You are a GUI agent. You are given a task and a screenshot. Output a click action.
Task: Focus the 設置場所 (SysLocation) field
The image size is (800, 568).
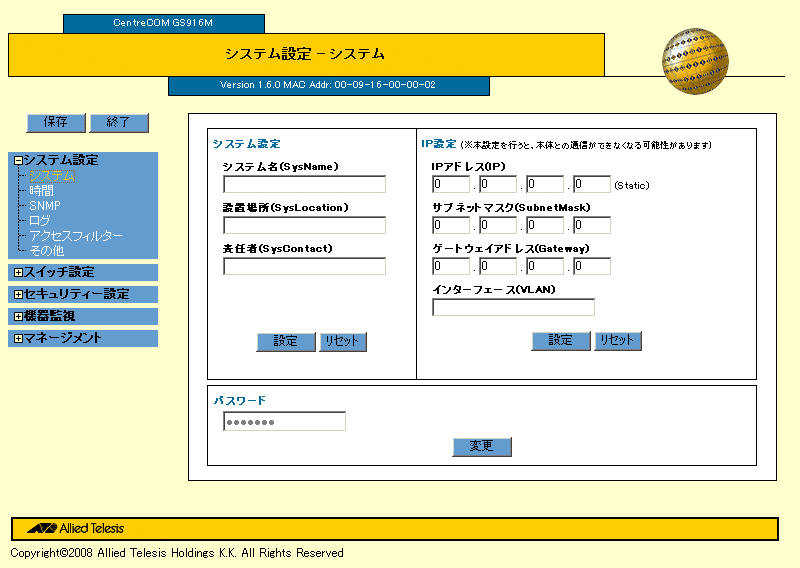tap(304, 225)
